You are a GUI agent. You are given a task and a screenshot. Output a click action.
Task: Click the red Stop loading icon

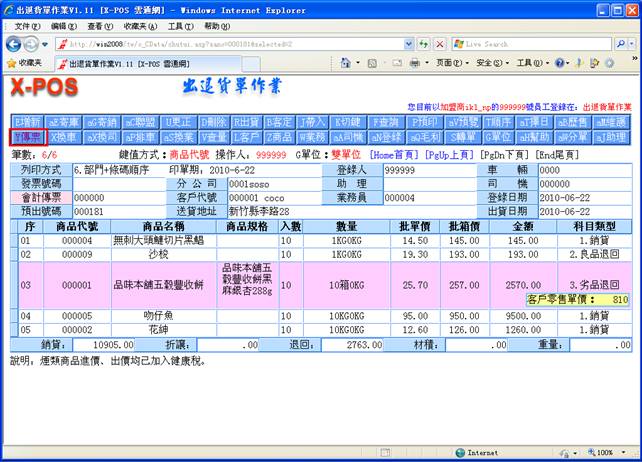click(x=439, y=44)
